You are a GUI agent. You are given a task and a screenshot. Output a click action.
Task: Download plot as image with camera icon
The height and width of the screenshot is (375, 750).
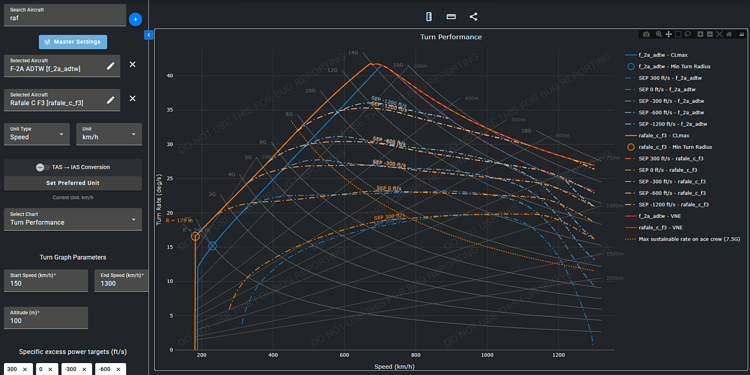(646, 34)
